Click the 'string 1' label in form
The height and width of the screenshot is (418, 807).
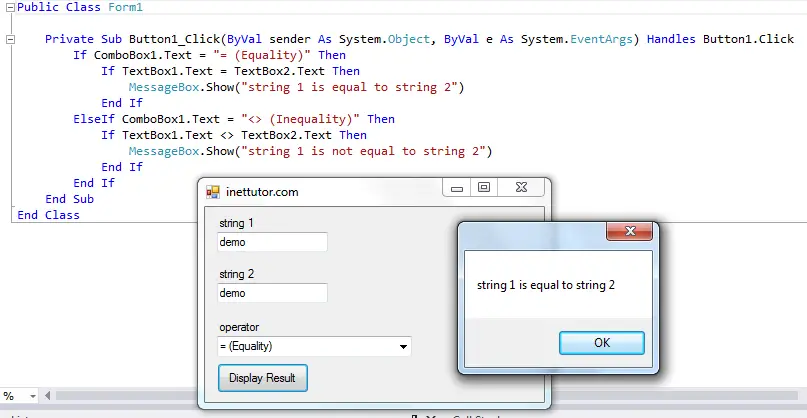coord(236,223)
